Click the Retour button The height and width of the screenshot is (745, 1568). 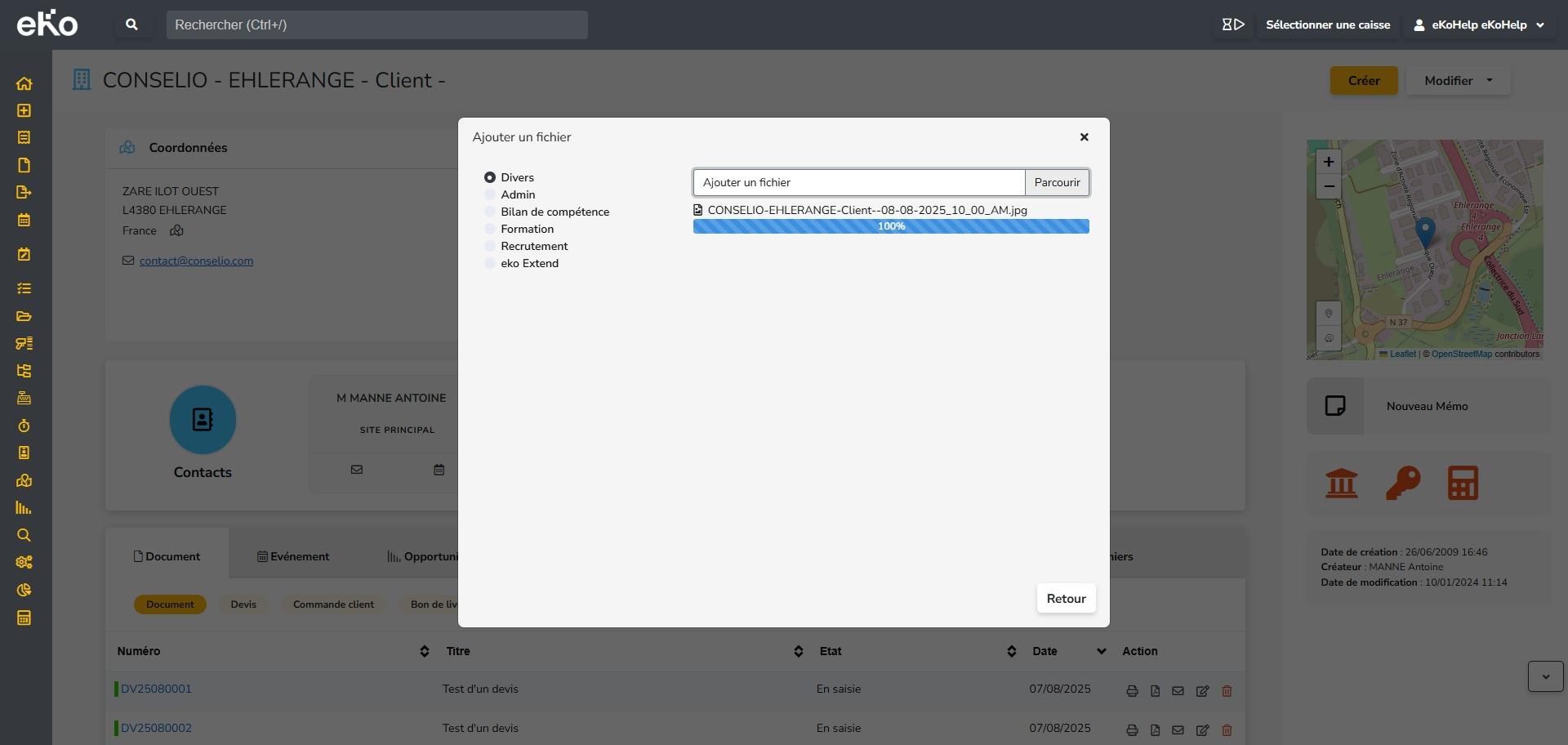[1066, 599]
